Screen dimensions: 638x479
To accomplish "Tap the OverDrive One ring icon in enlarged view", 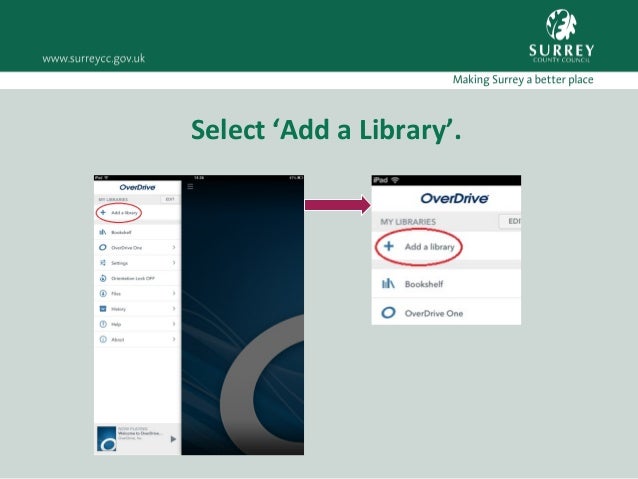I will [x=388, y=313].
